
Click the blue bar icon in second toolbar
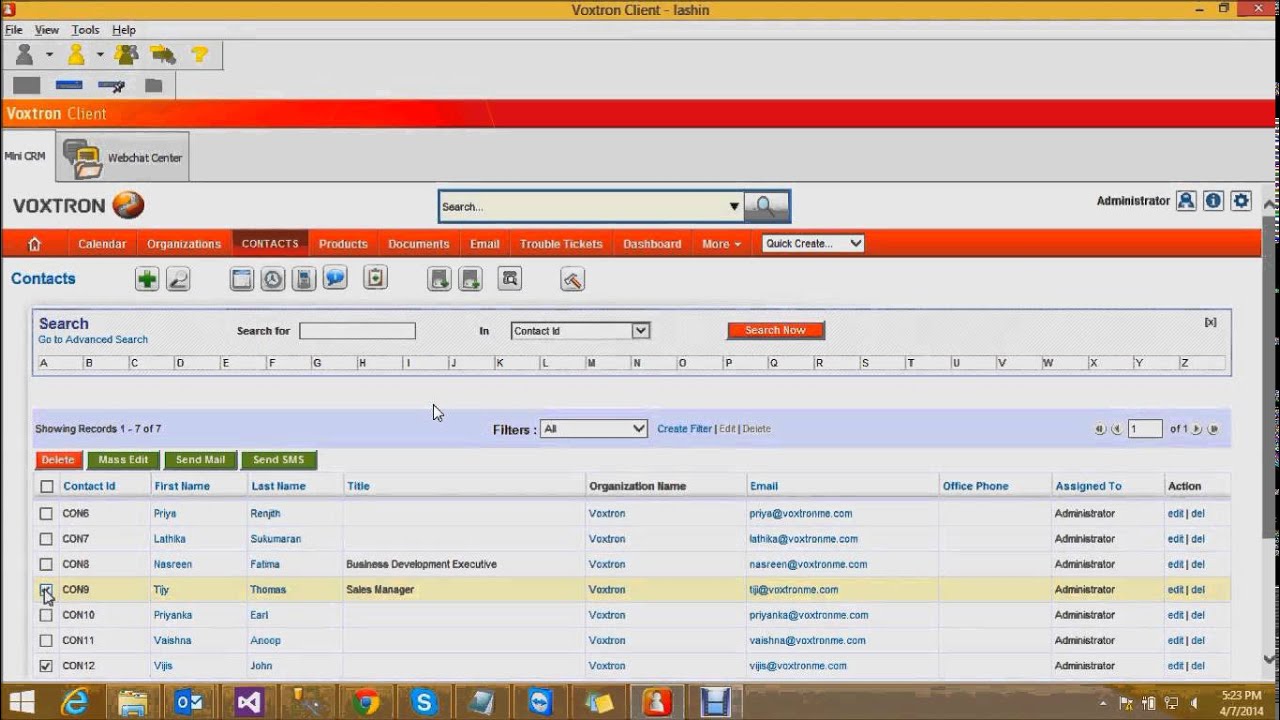pyautogui.click(x=69, y=86)
